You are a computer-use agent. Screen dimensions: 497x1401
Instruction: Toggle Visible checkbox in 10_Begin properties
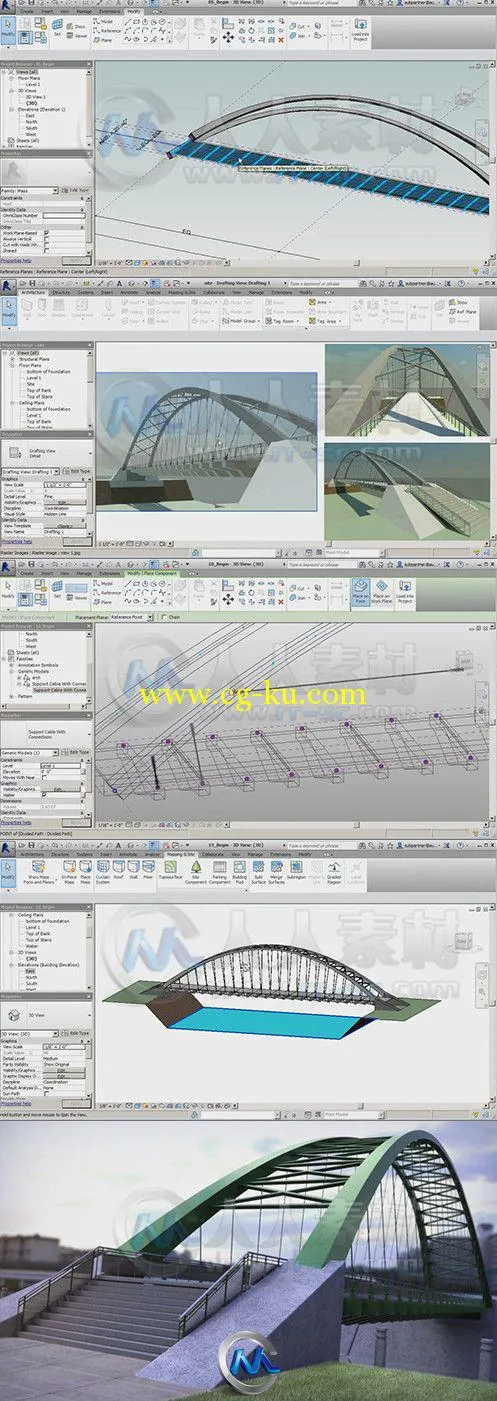[x=44, y=795]
